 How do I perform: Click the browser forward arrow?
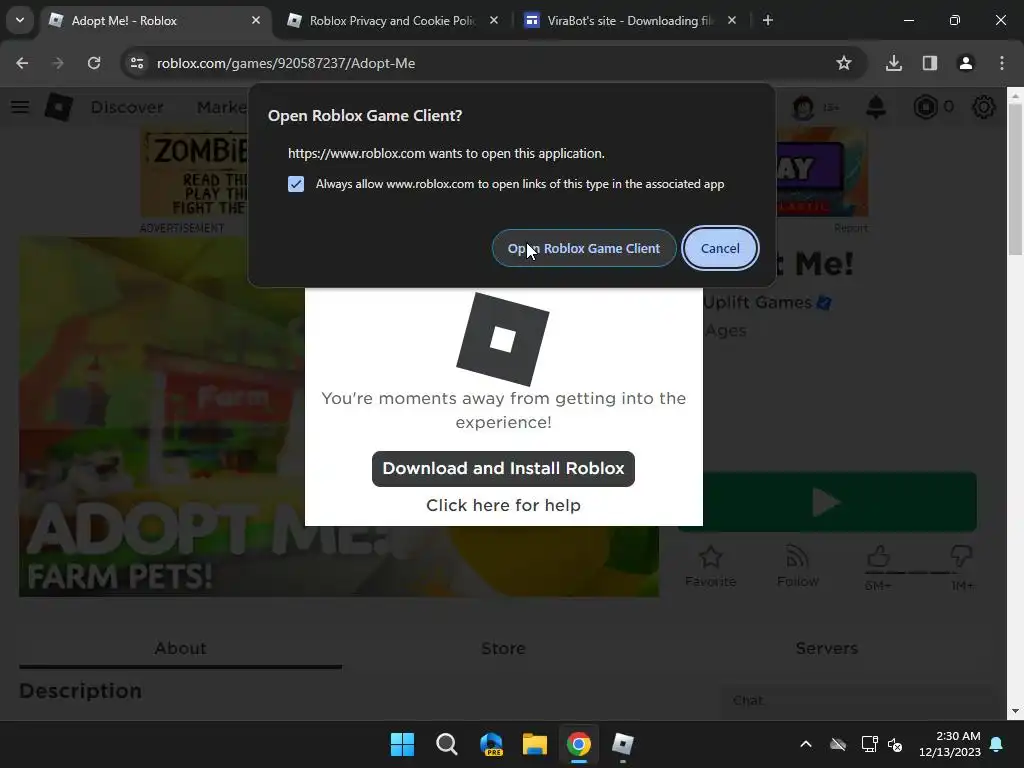point(58,63)
